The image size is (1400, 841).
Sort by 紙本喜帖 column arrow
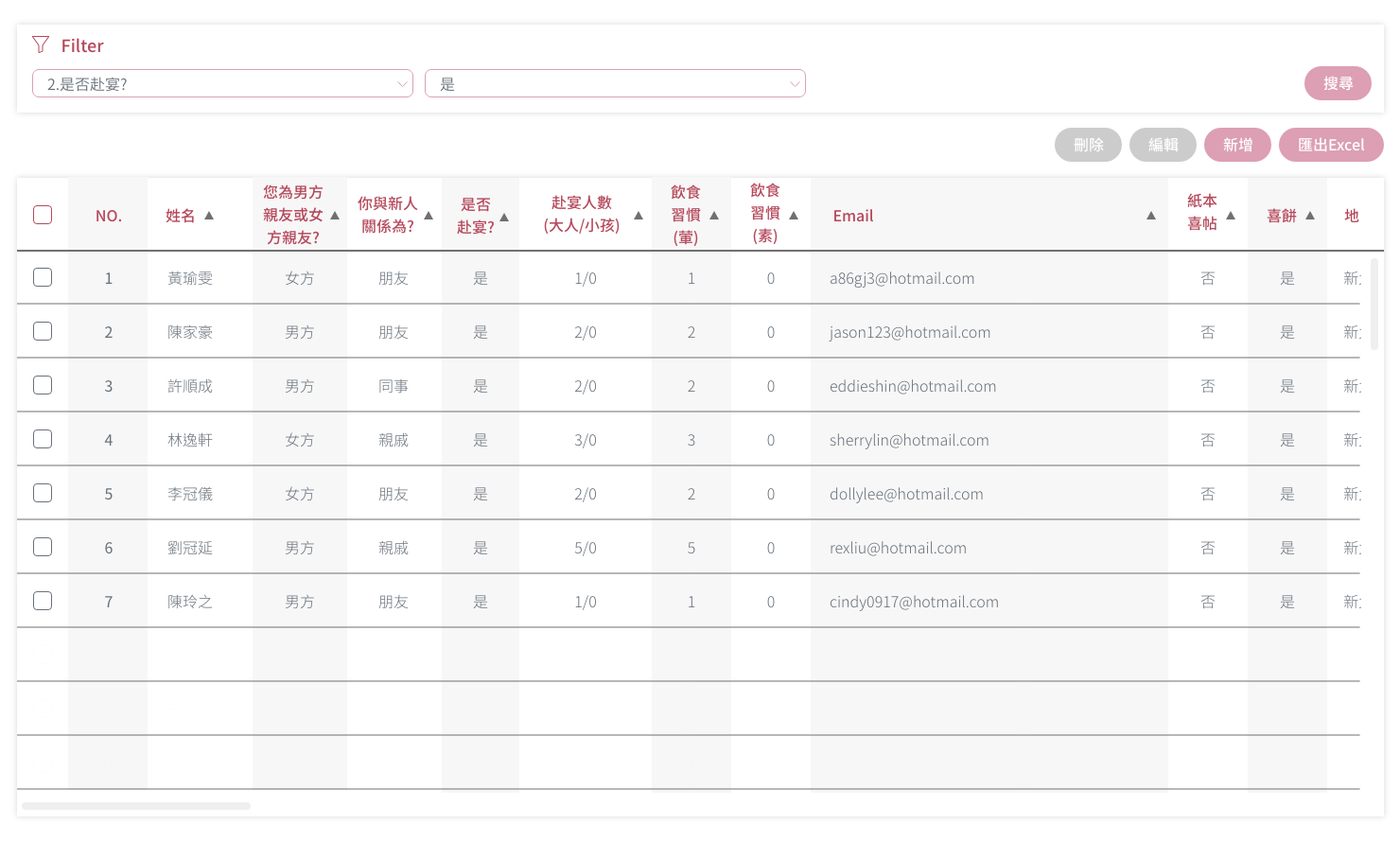click(x=1231, y=216)
